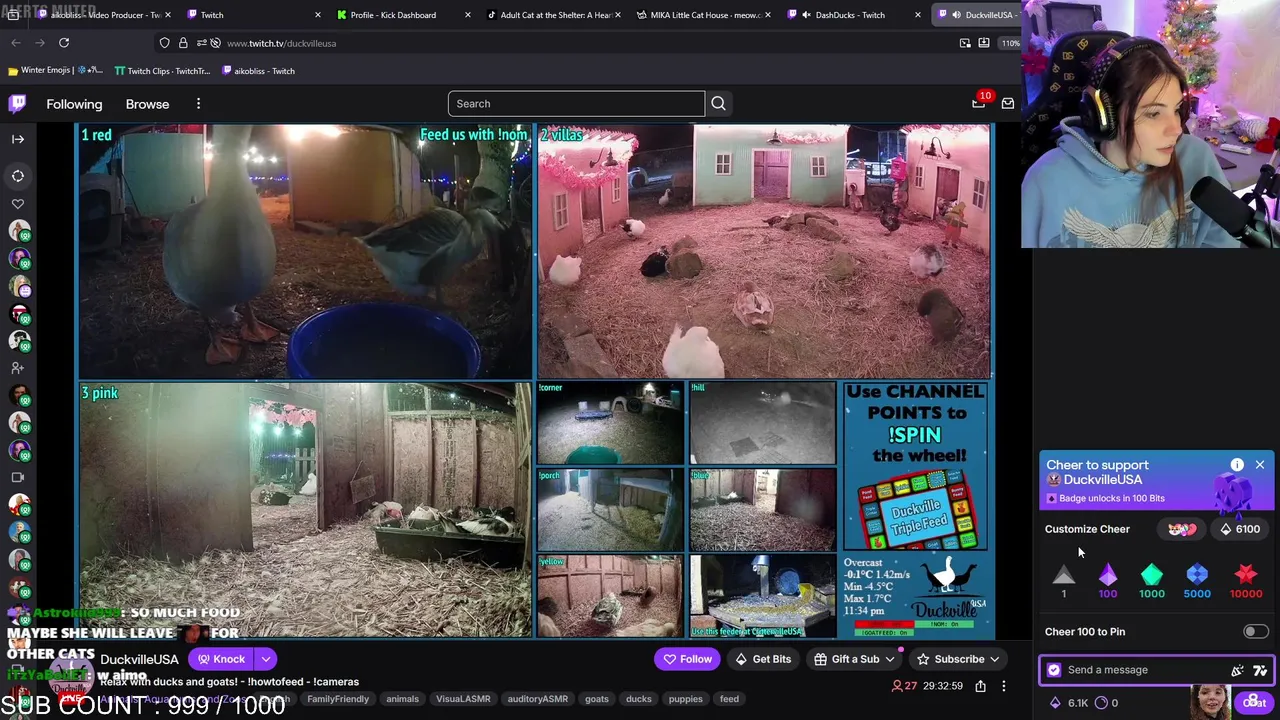Select the 5000 bit blue cheermote
Image resolution: width=1280 pixels, height=720 pixels.
(1197, 581)
